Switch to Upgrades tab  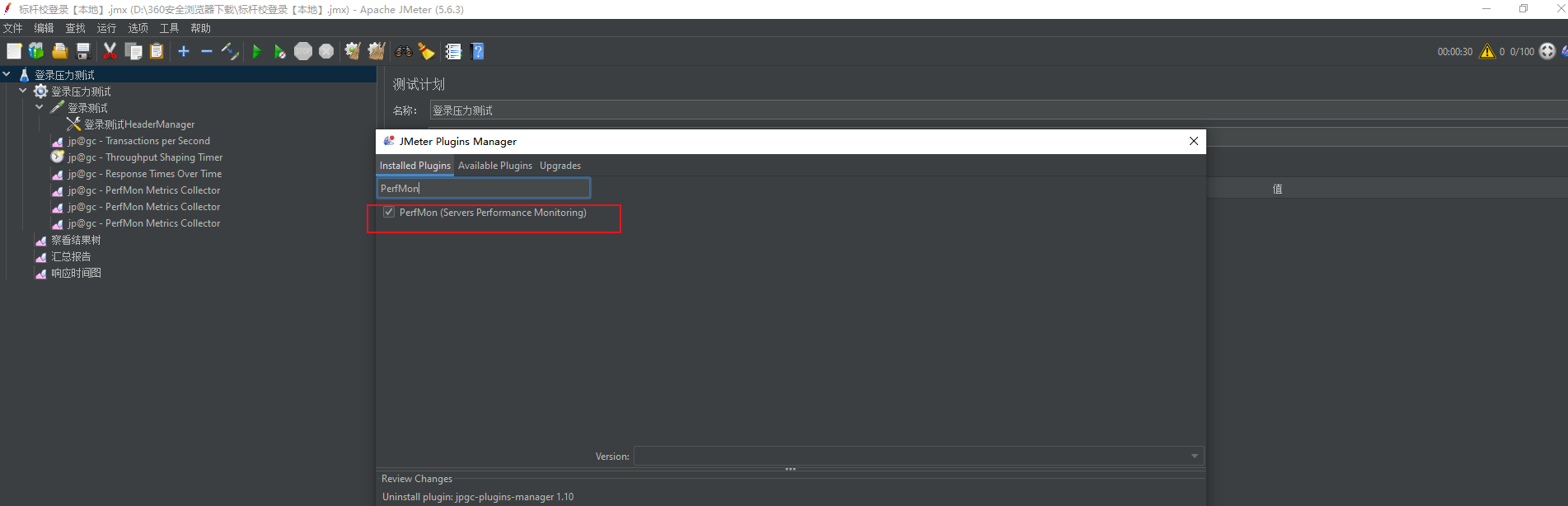pyautogui.click(x=560, y=166)
